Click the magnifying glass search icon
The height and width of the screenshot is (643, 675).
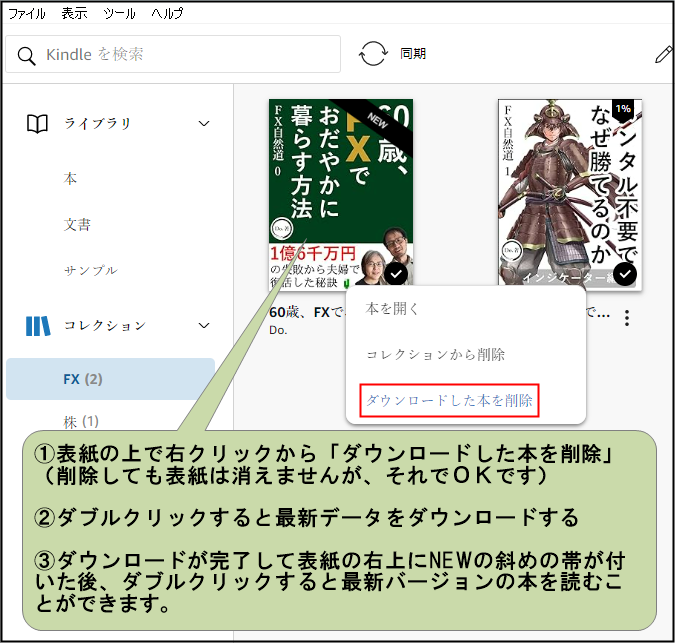click(26, 56)
